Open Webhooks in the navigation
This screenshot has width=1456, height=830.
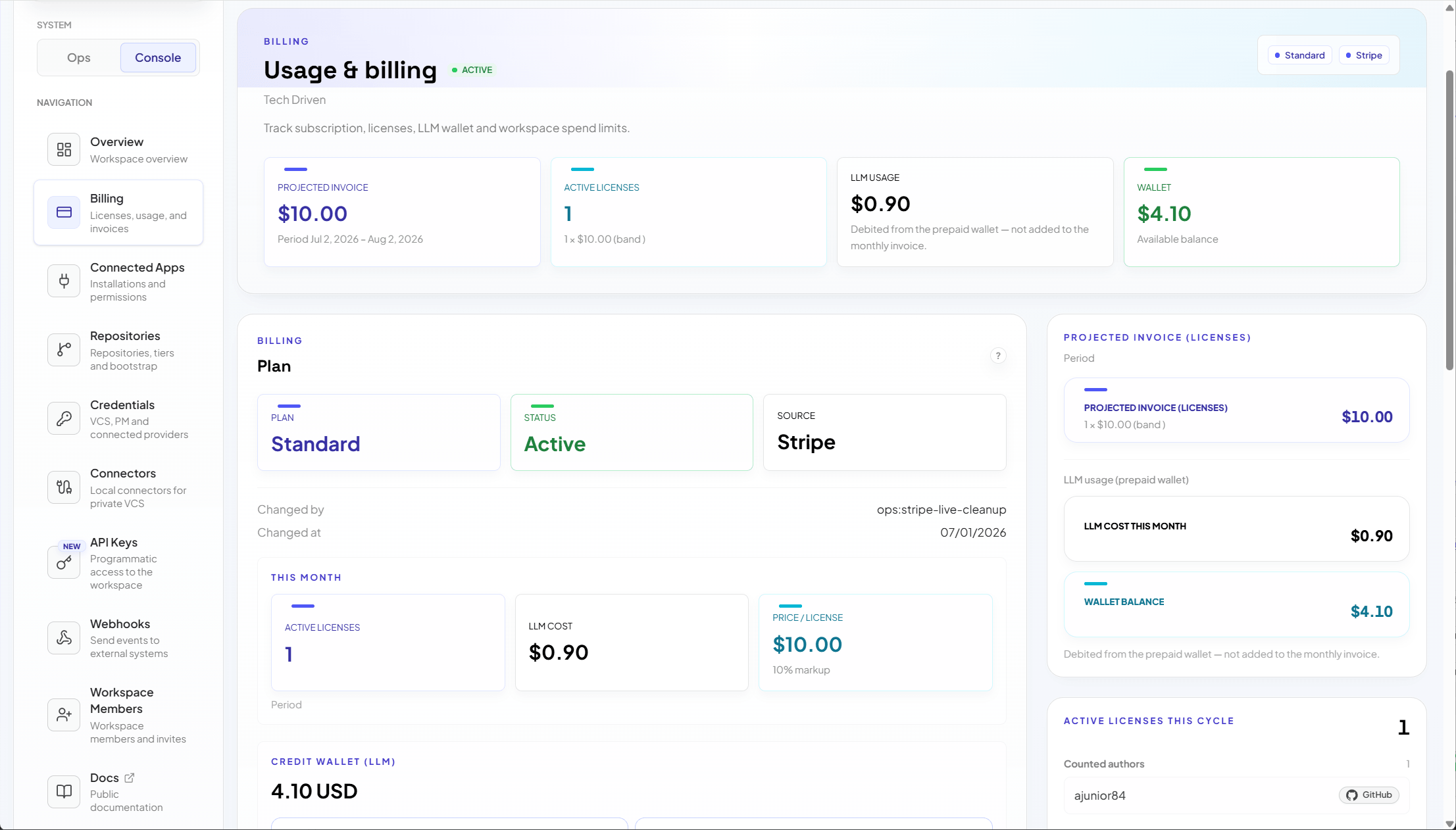118,638
